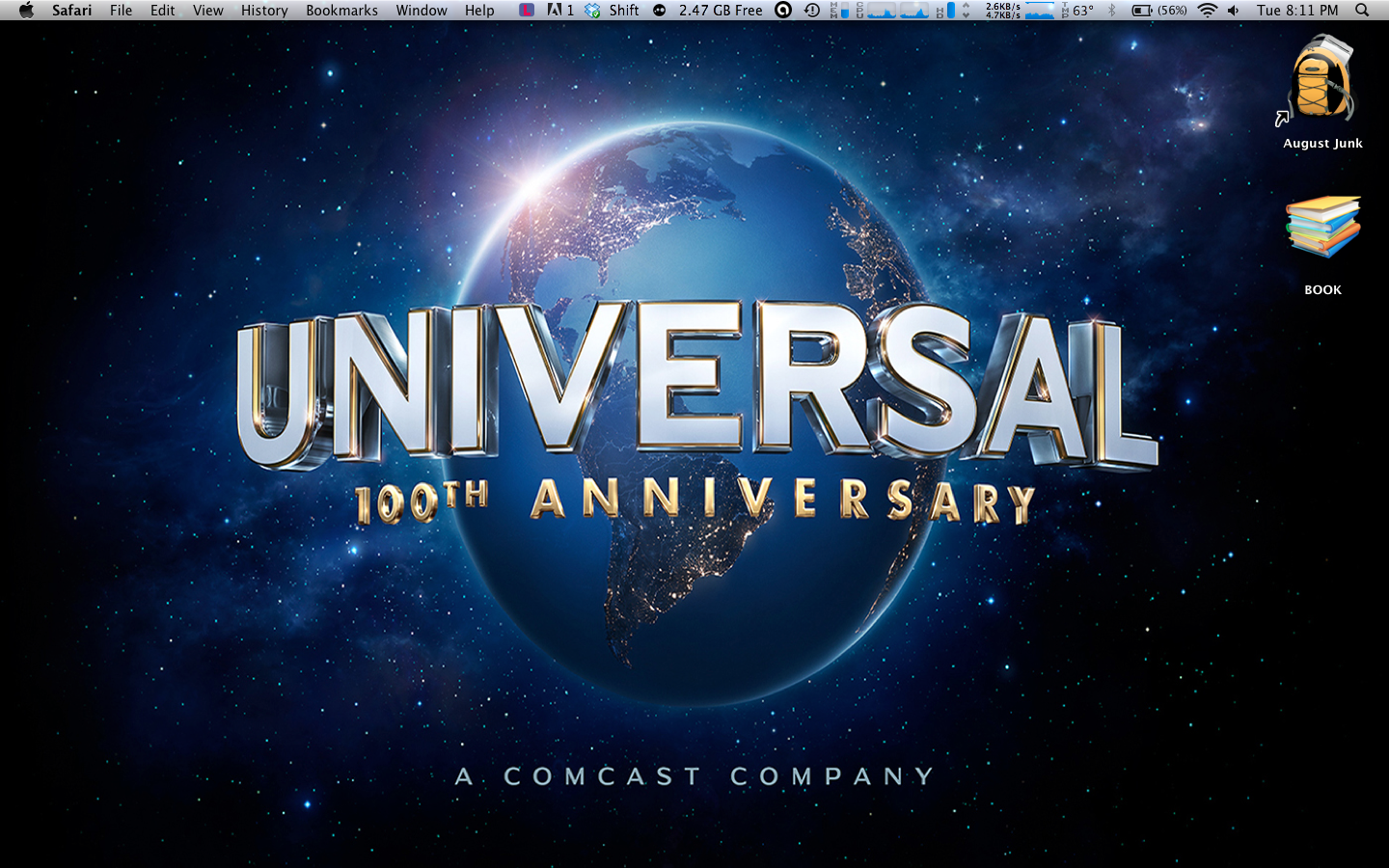Click the 2.47 GB Free memory indicator

point(721,10)
